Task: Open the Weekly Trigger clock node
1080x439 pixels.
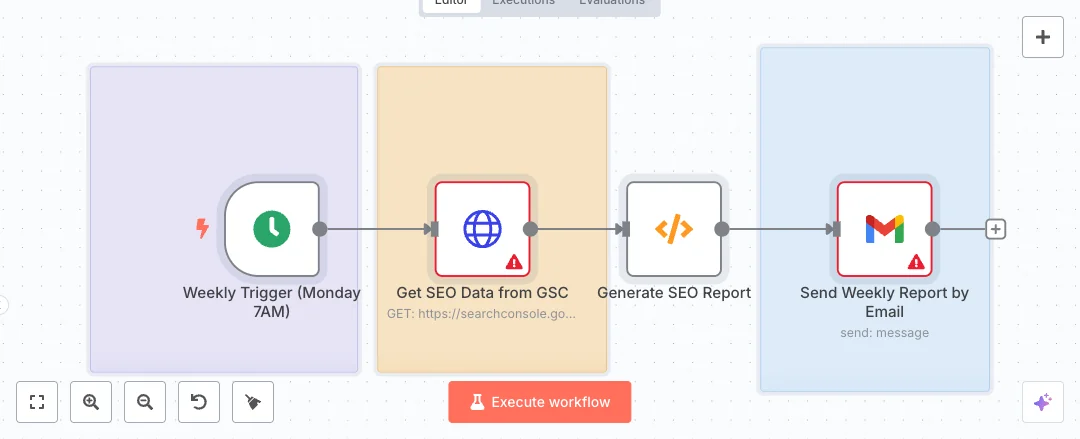Action: 271,229
